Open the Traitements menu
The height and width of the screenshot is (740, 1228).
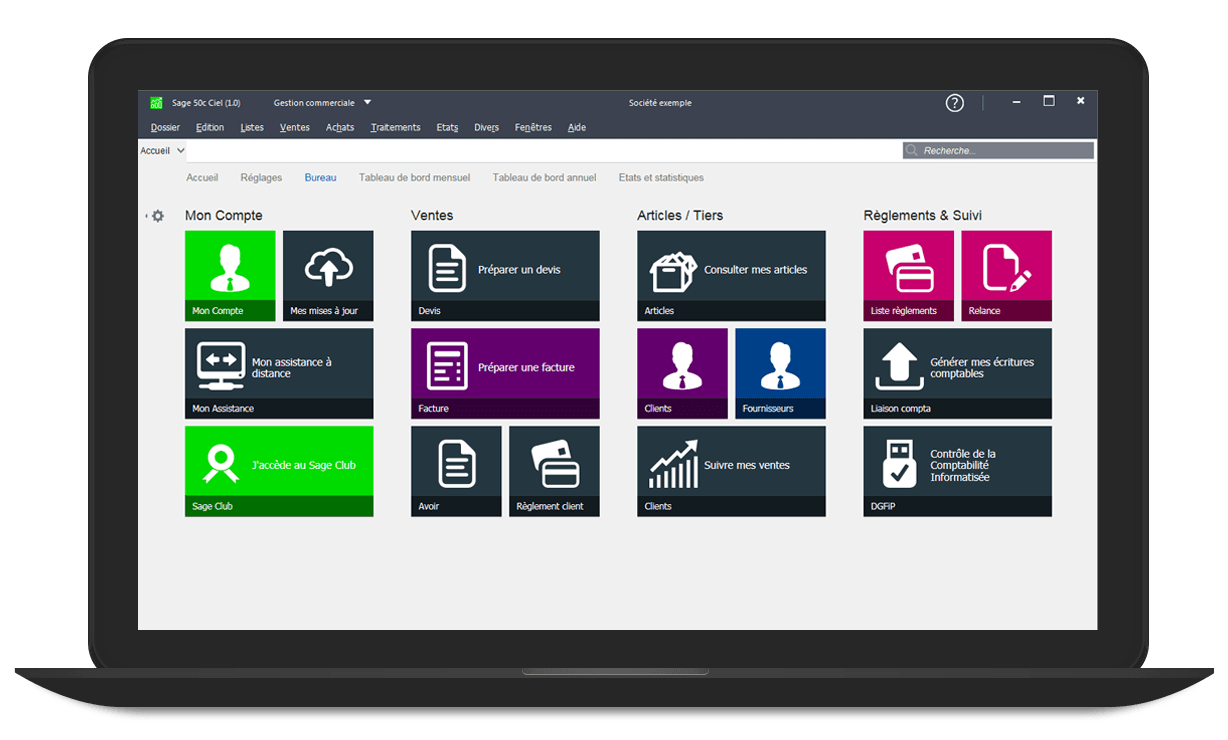(x=395, y=127)
